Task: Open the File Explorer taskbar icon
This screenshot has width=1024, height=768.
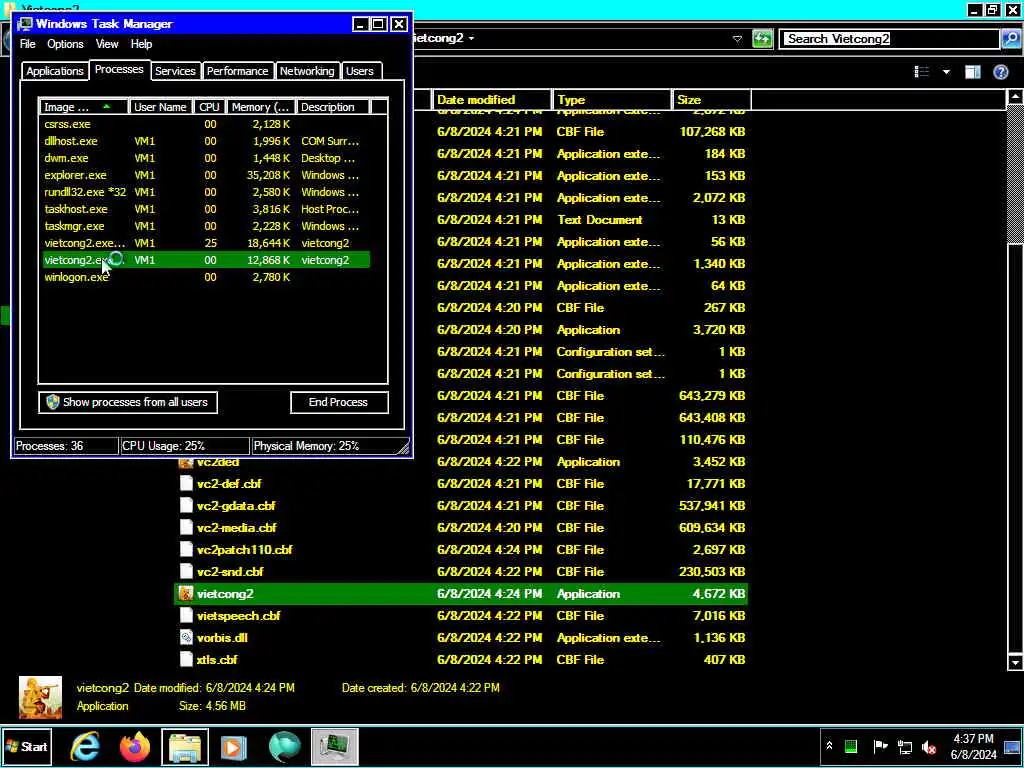Action: coord(185,747)
